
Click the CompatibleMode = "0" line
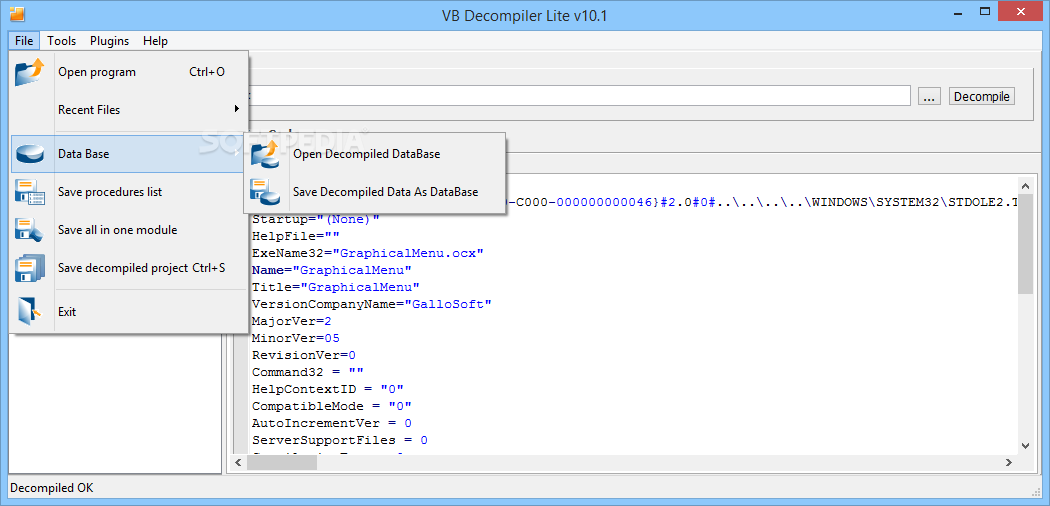click(331, 406)
